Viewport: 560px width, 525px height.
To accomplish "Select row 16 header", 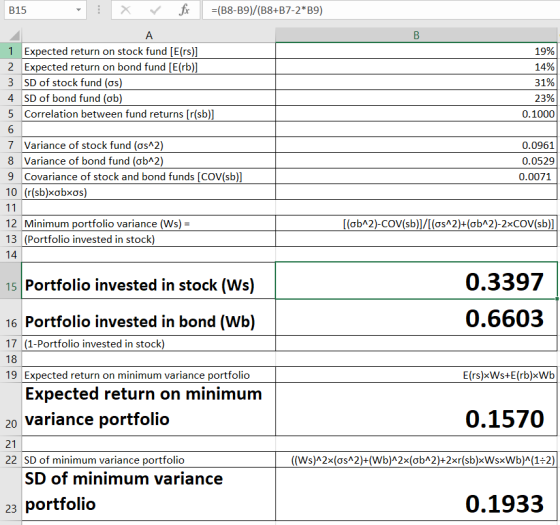I will [x=11, y=318].
